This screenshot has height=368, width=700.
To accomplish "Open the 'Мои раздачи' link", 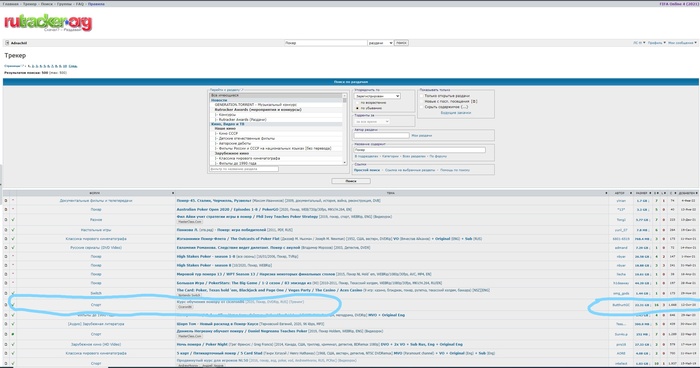I will click(x=421, y=135).
